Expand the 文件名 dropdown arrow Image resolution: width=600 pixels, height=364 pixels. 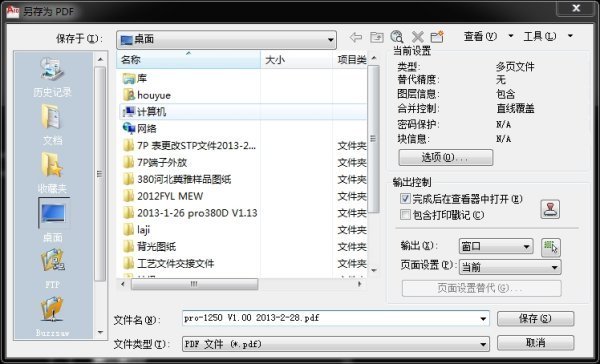point(483,318)
